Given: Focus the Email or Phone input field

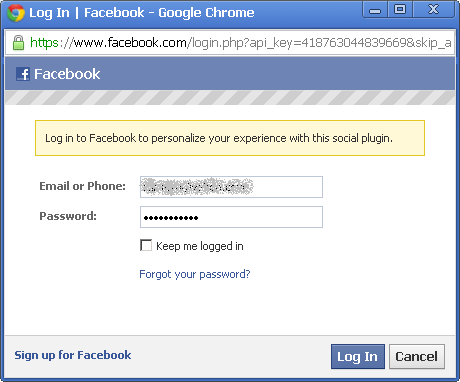Looking at the screenshot, I should [231, 187].
